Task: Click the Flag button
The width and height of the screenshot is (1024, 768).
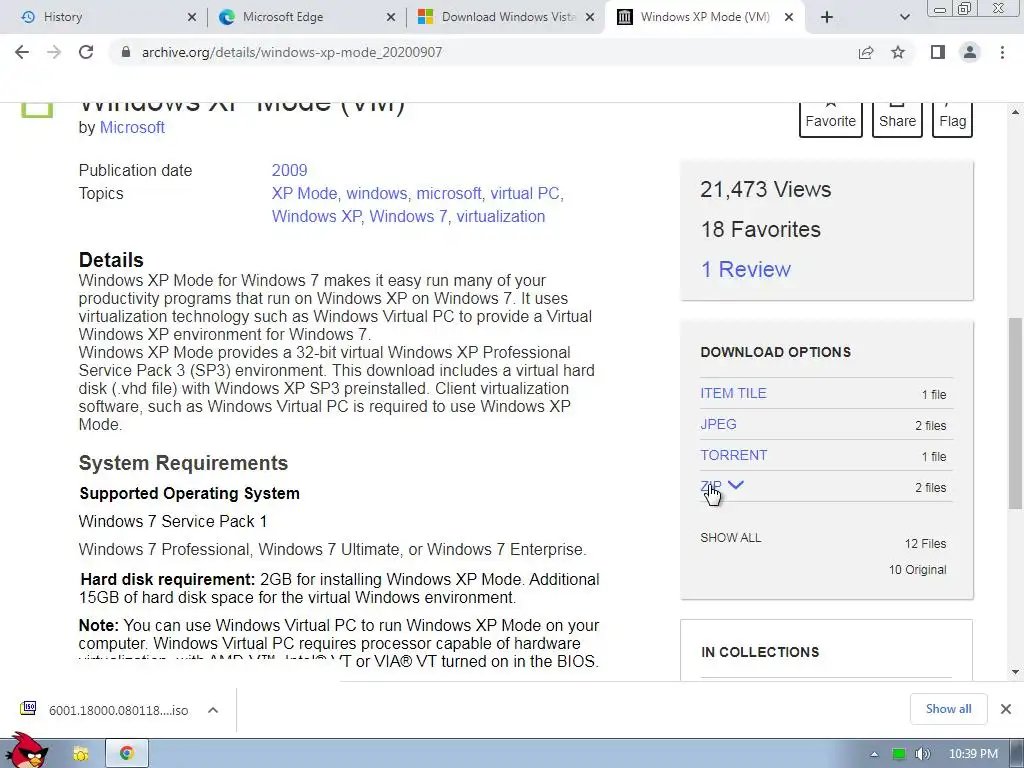Action: coord(952,118)
